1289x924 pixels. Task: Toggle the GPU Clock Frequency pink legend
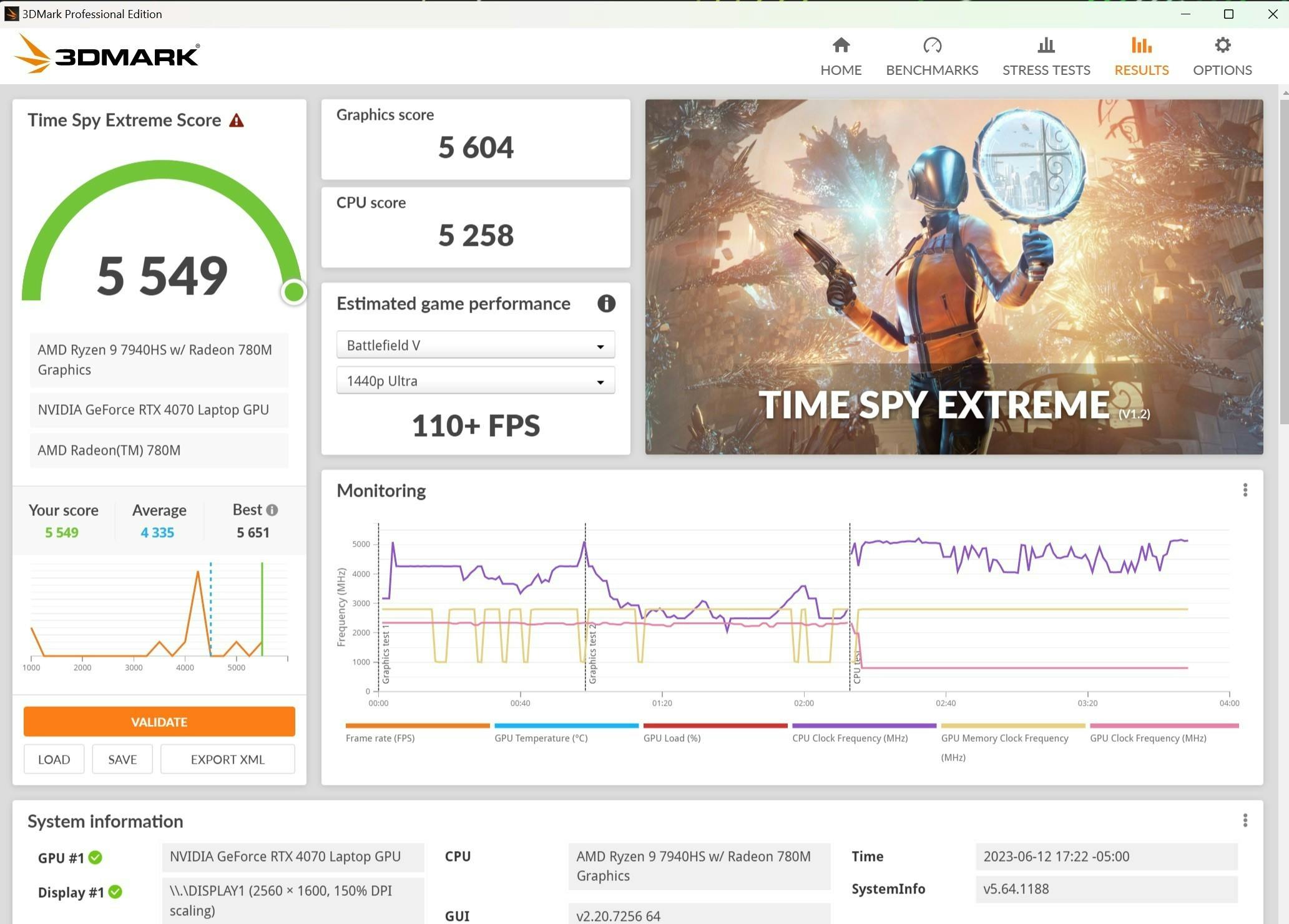point(1164,733)
